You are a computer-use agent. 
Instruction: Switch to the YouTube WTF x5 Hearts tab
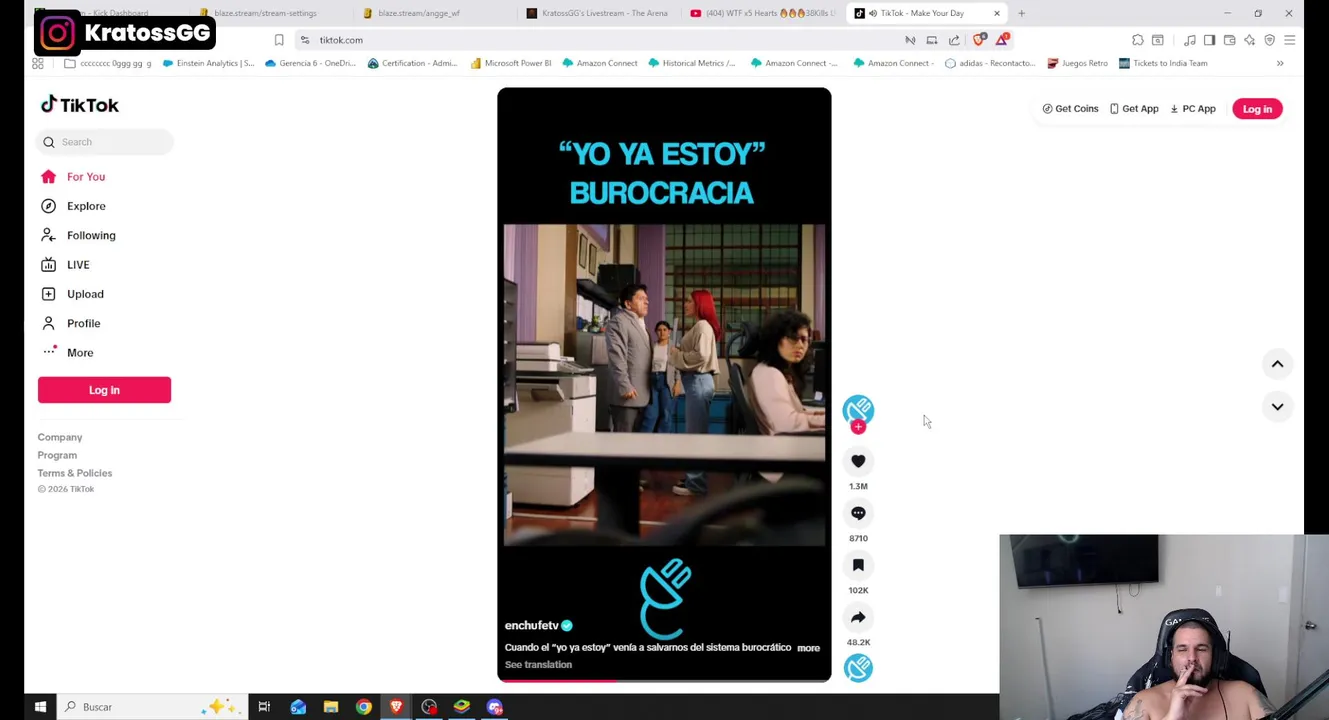pos(763,13)
